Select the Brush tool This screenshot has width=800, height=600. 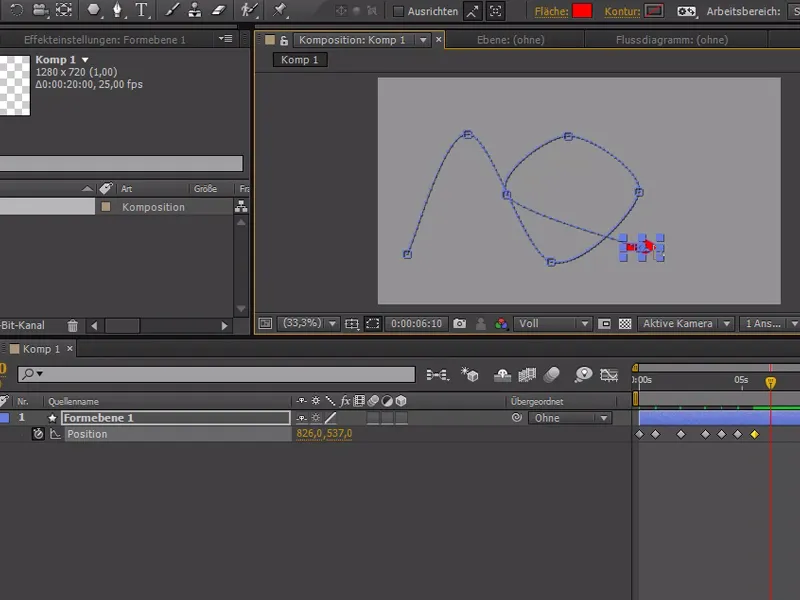point(171,10)
